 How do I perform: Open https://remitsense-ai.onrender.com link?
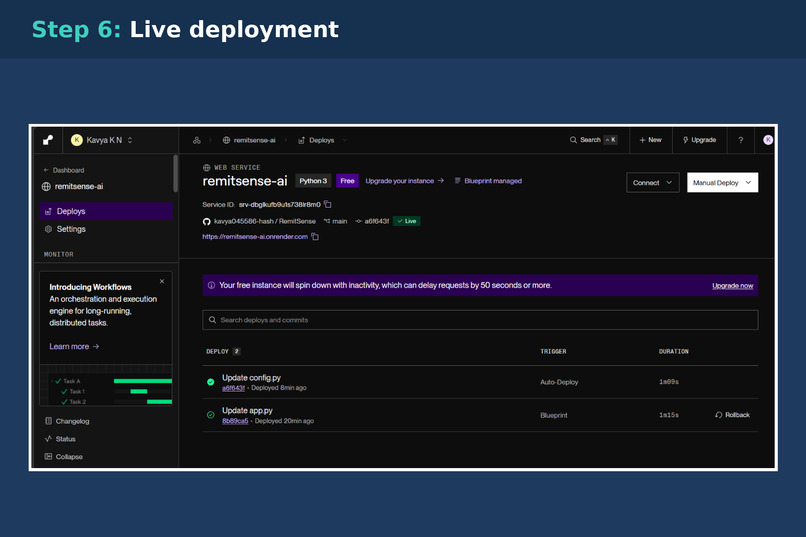(255, 237)
